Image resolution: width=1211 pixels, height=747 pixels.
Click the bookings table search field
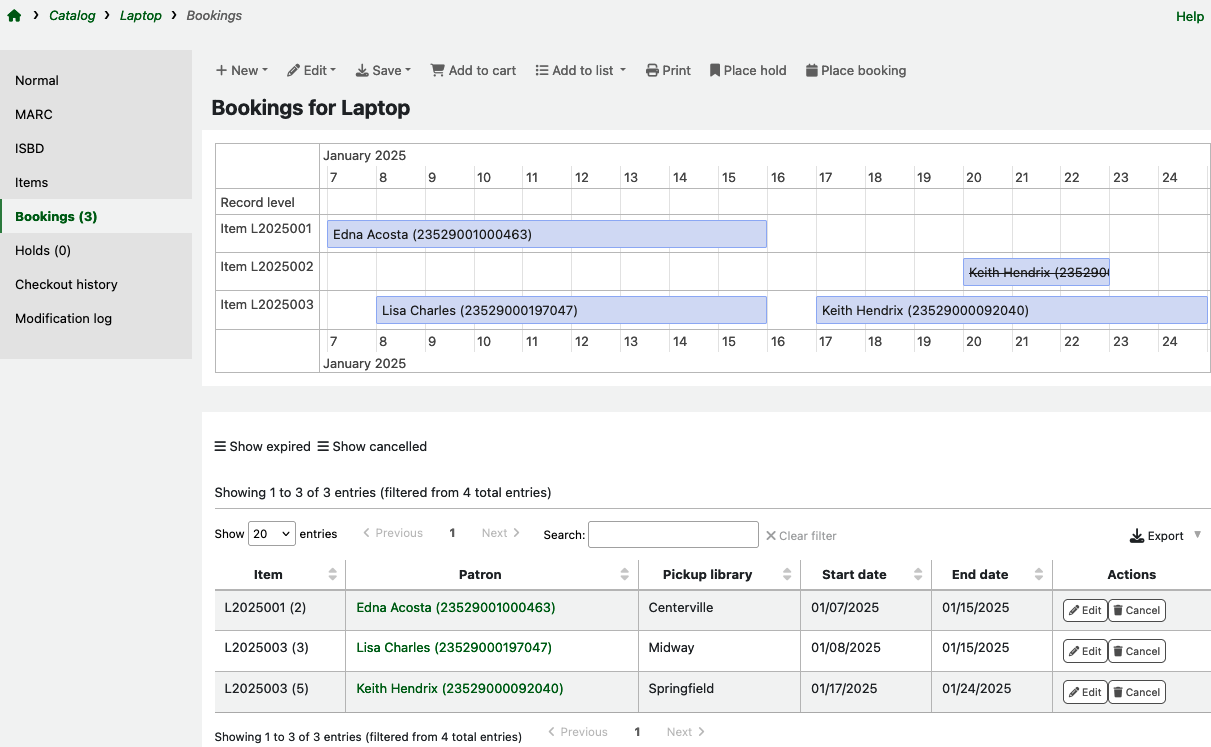pos(673,535)
